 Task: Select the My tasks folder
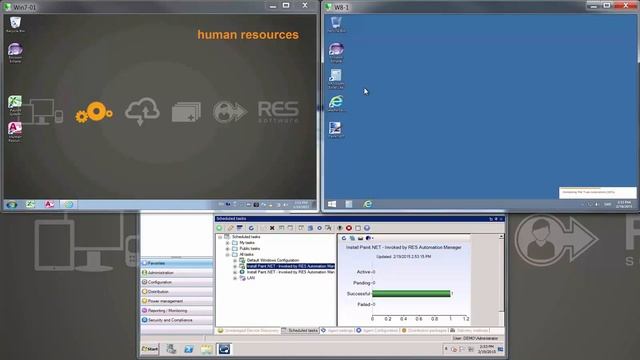coord(247,243)
